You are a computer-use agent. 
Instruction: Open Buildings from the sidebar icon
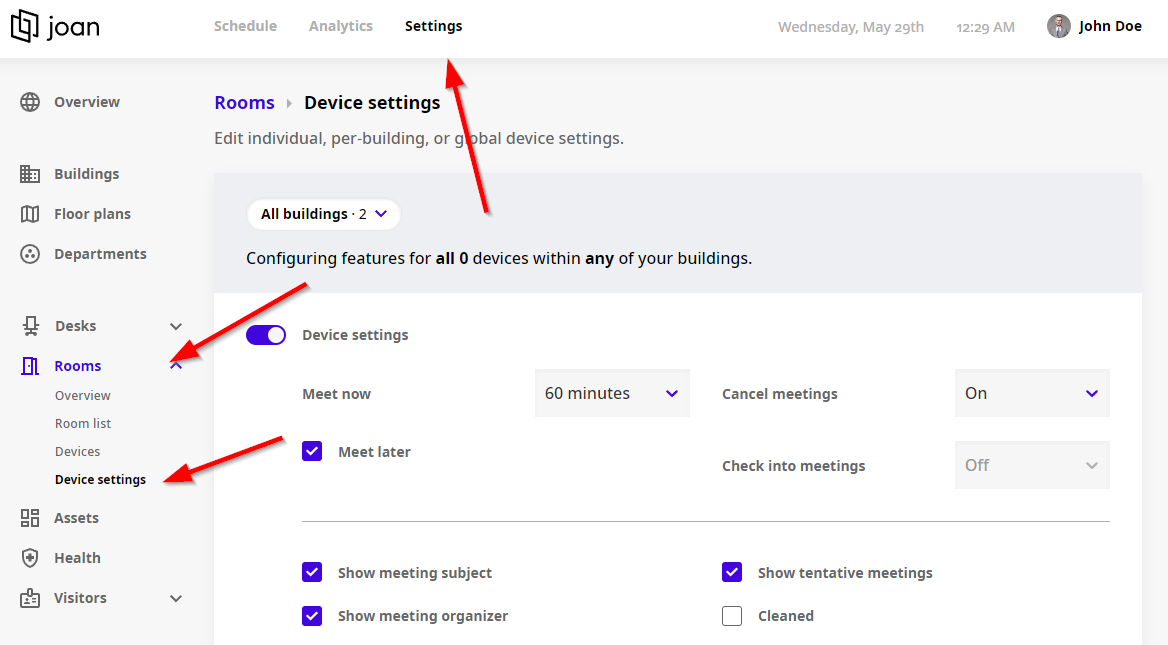coord(29,173)
